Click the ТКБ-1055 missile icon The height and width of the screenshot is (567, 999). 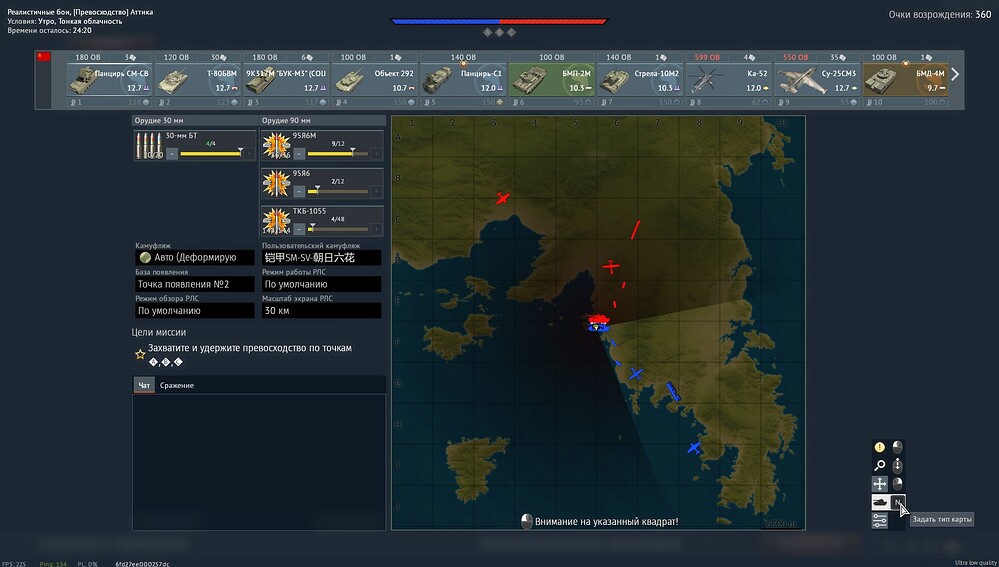coord(276,221)
